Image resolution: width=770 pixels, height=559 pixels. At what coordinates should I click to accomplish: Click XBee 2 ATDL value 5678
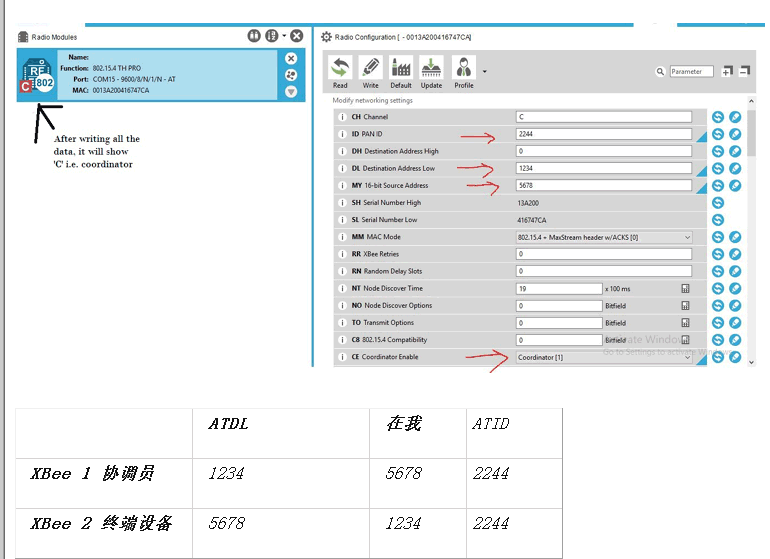pos(226,524)
